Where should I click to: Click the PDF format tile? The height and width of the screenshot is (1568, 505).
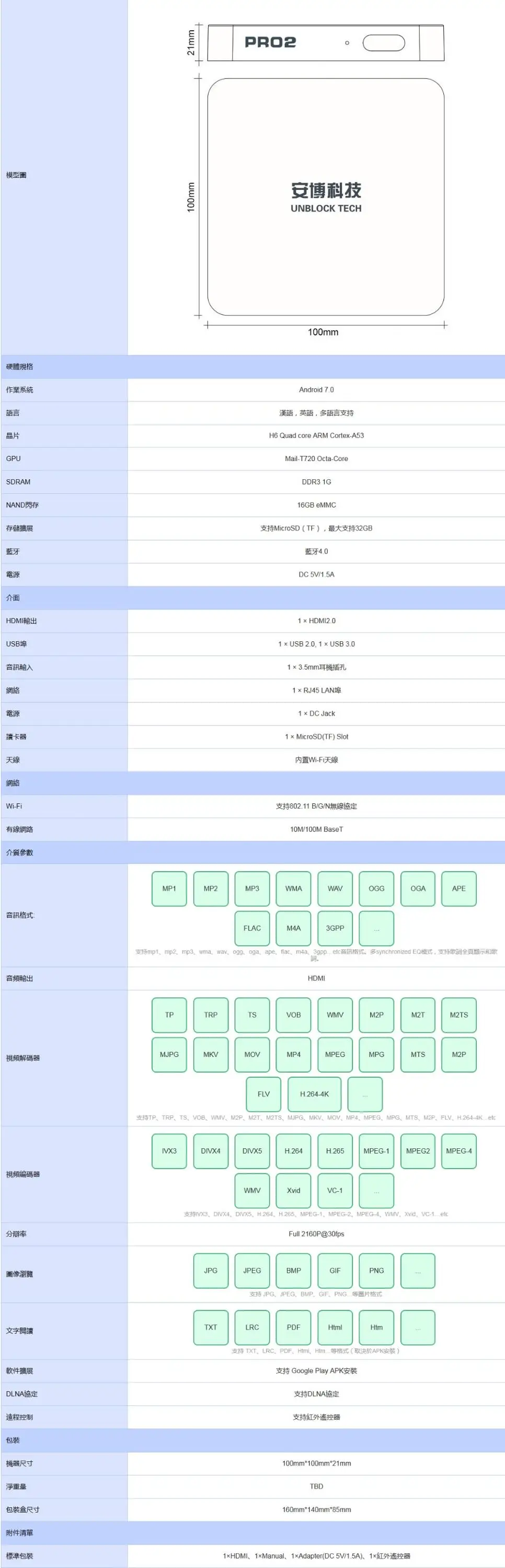click(x=293, y=1327)
